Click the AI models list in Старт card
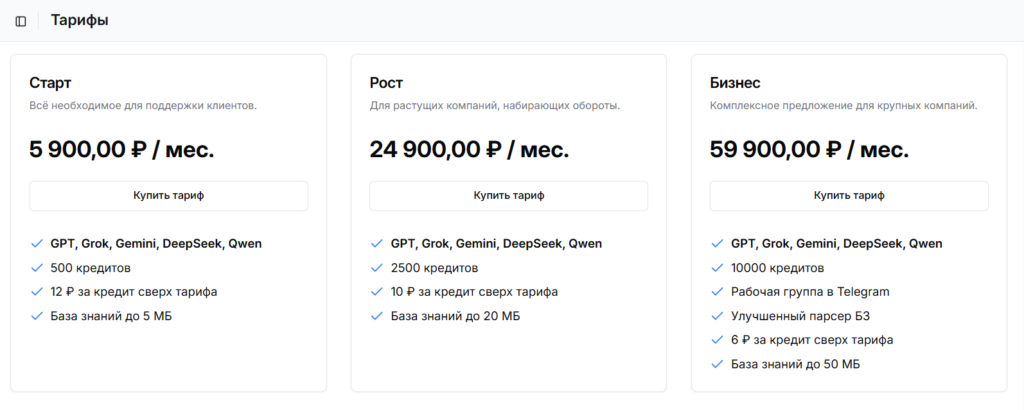The height and width of the screenshot is (410, 1024). (156, 244)
